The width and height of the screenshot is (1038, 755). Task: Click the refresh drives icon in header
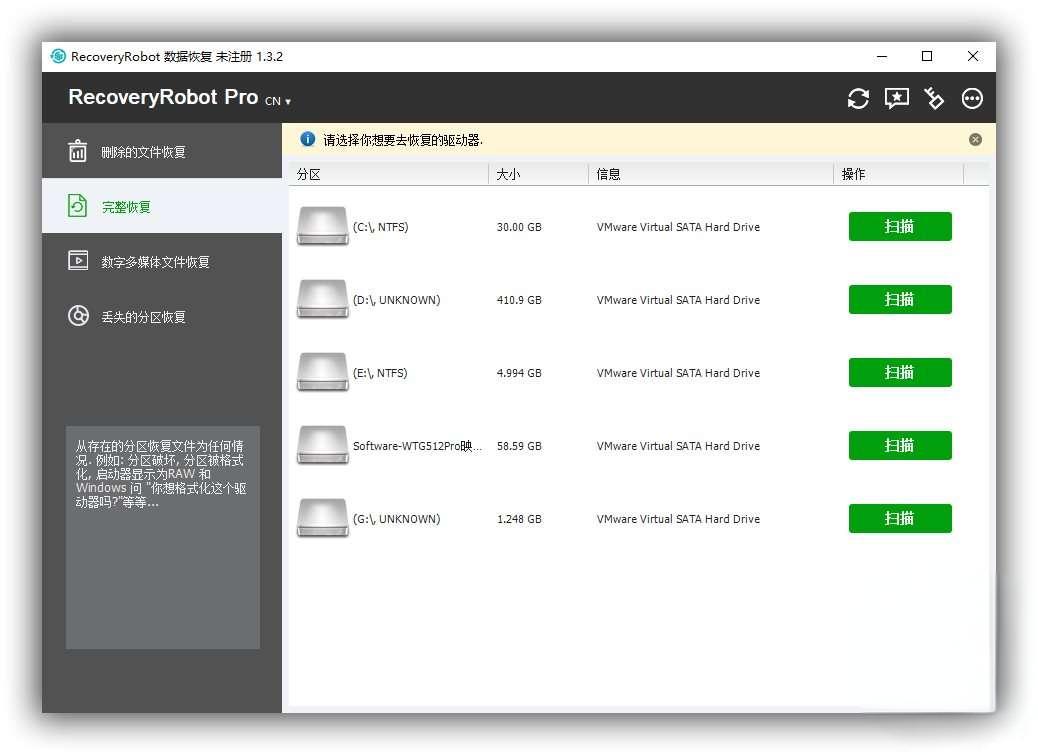point(858,99)
